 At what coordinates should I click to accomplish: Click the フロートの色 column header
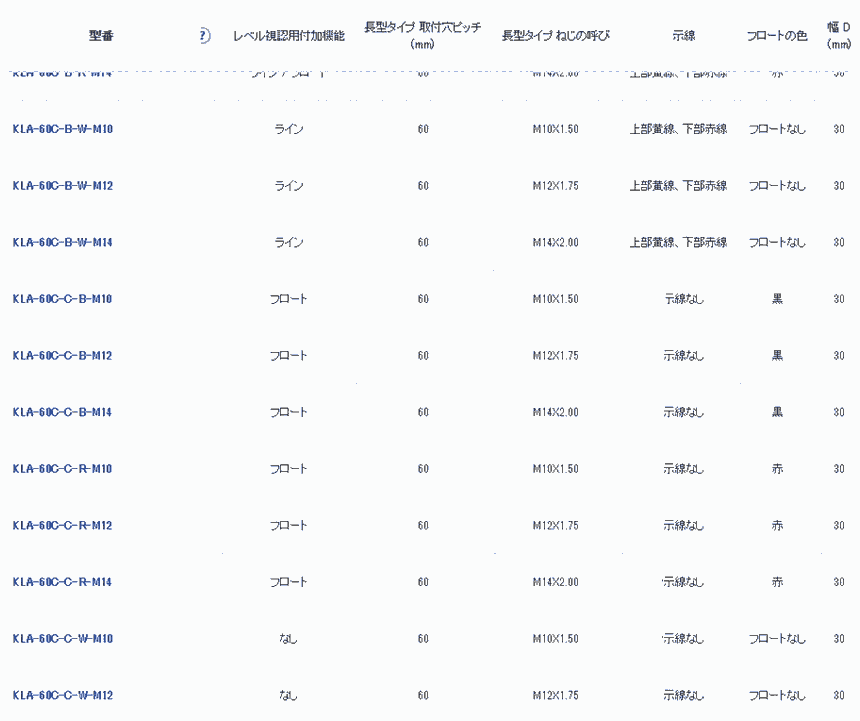pos(777,36)
